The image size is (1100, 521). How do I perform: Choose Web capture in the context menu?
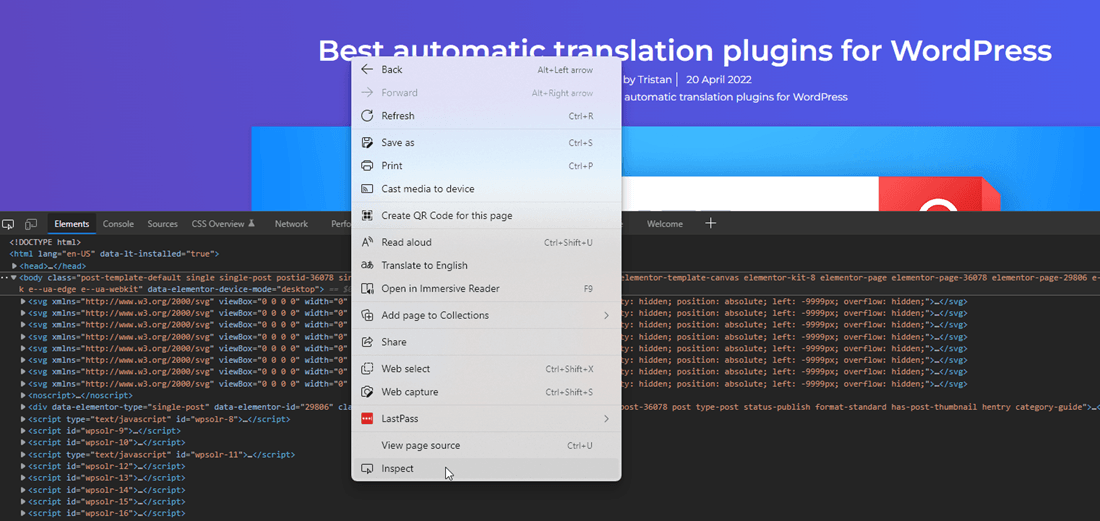[x=485, y=391]
